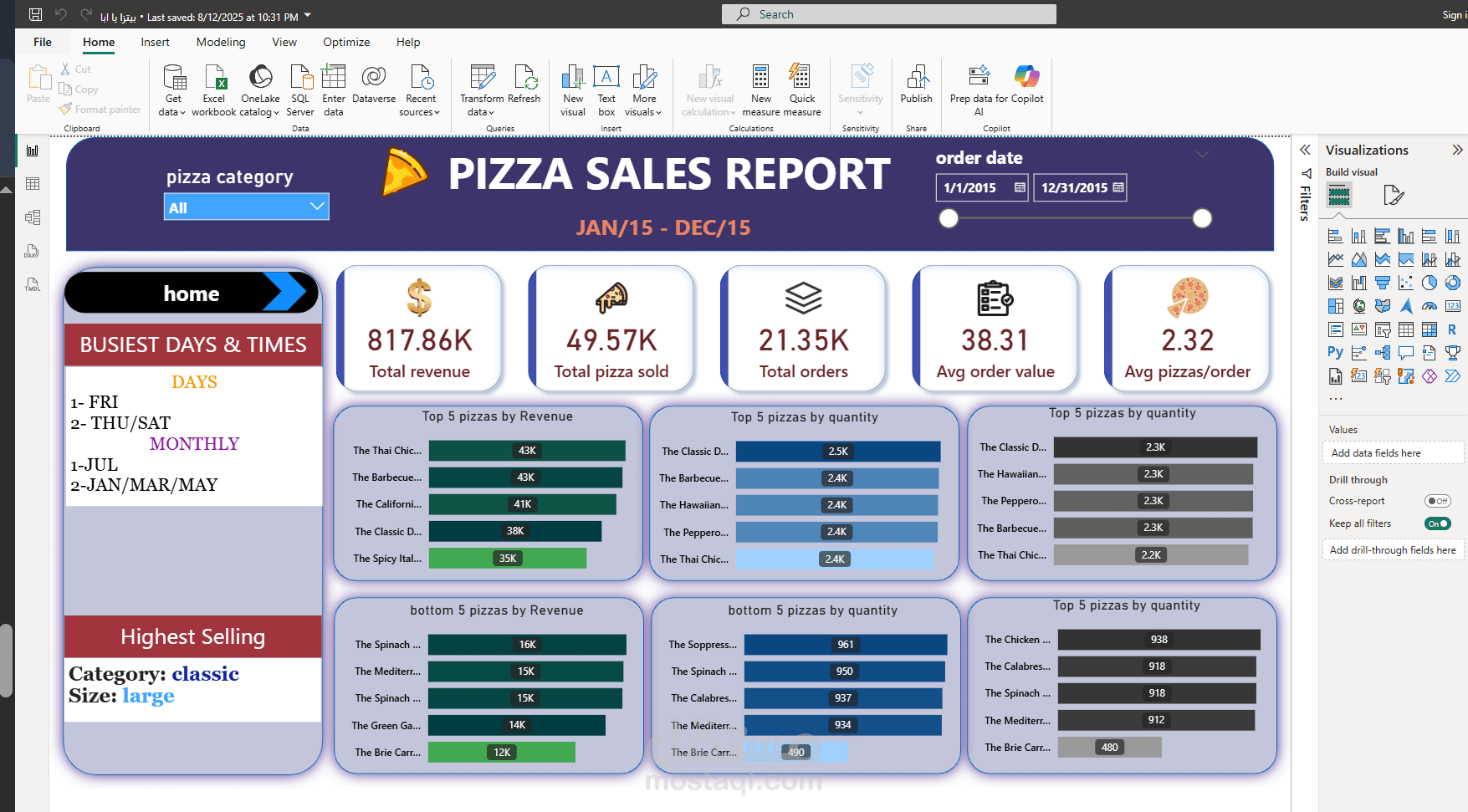Expand the Filters pane
Image resolution: width=1468 pixels, height=812 pixels.
(x=1305, y=150)
